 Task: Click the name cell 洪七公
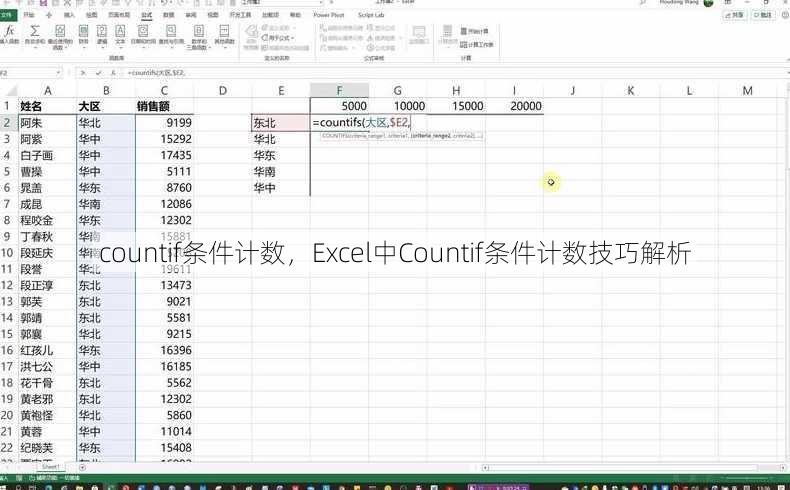point(47,366)
